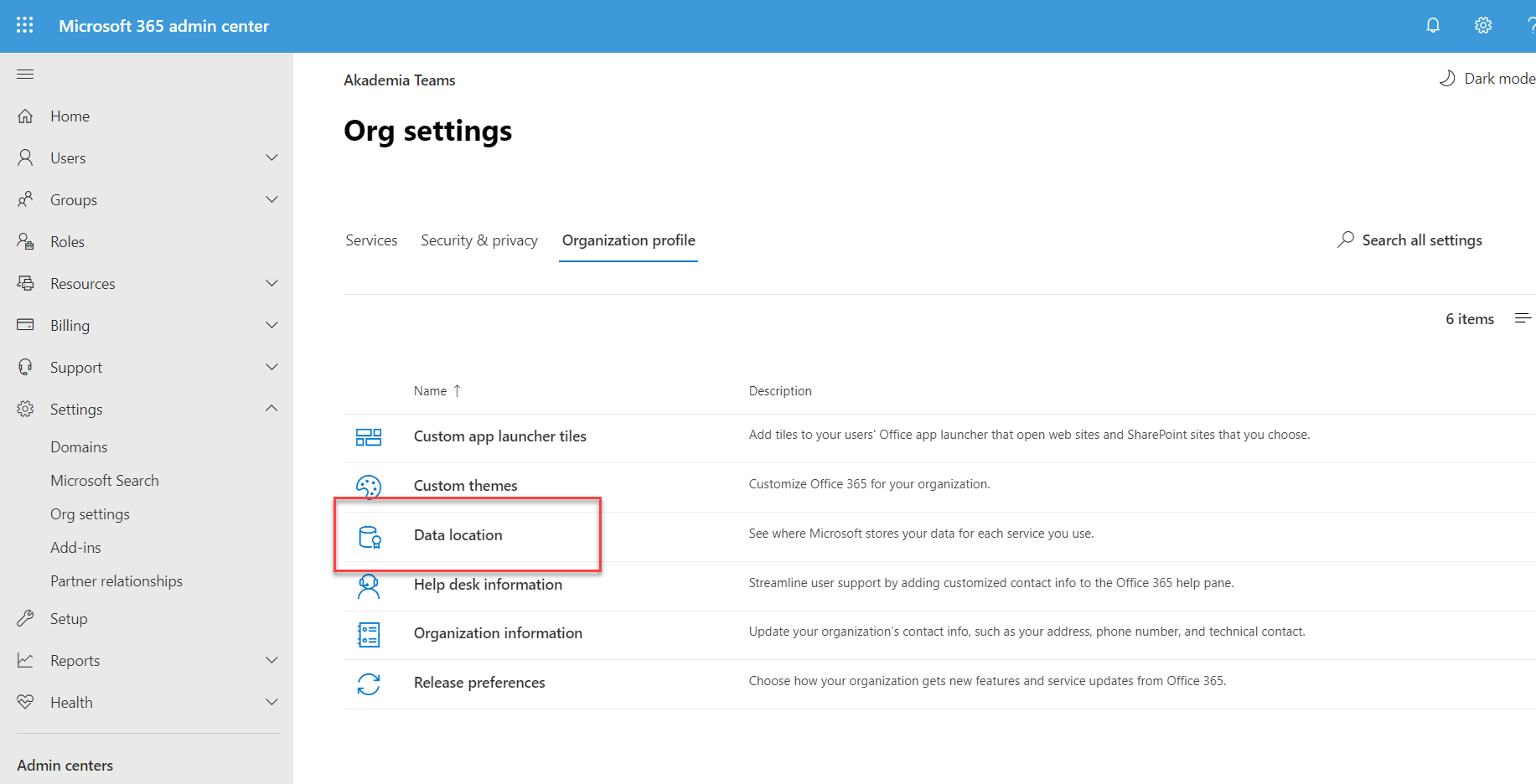
Task: Open Help desk information setting
Action: point(488,585)
